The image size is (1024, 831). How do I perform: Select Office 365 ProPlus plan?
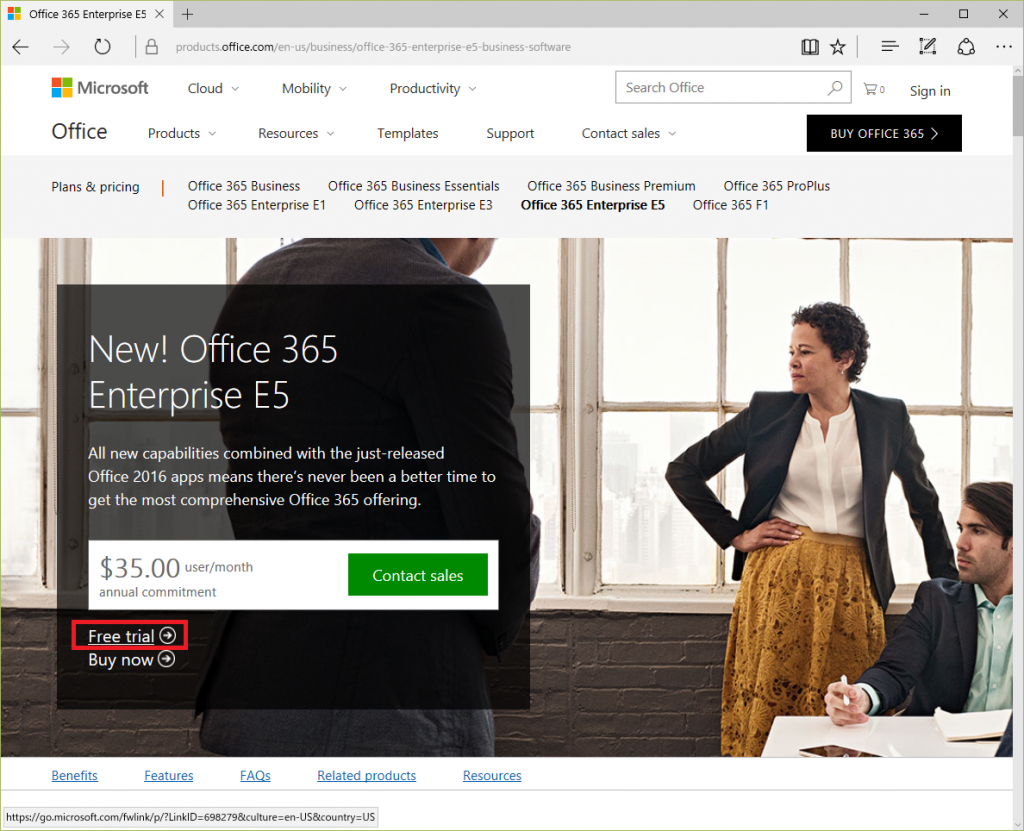[x=776, y=186]
